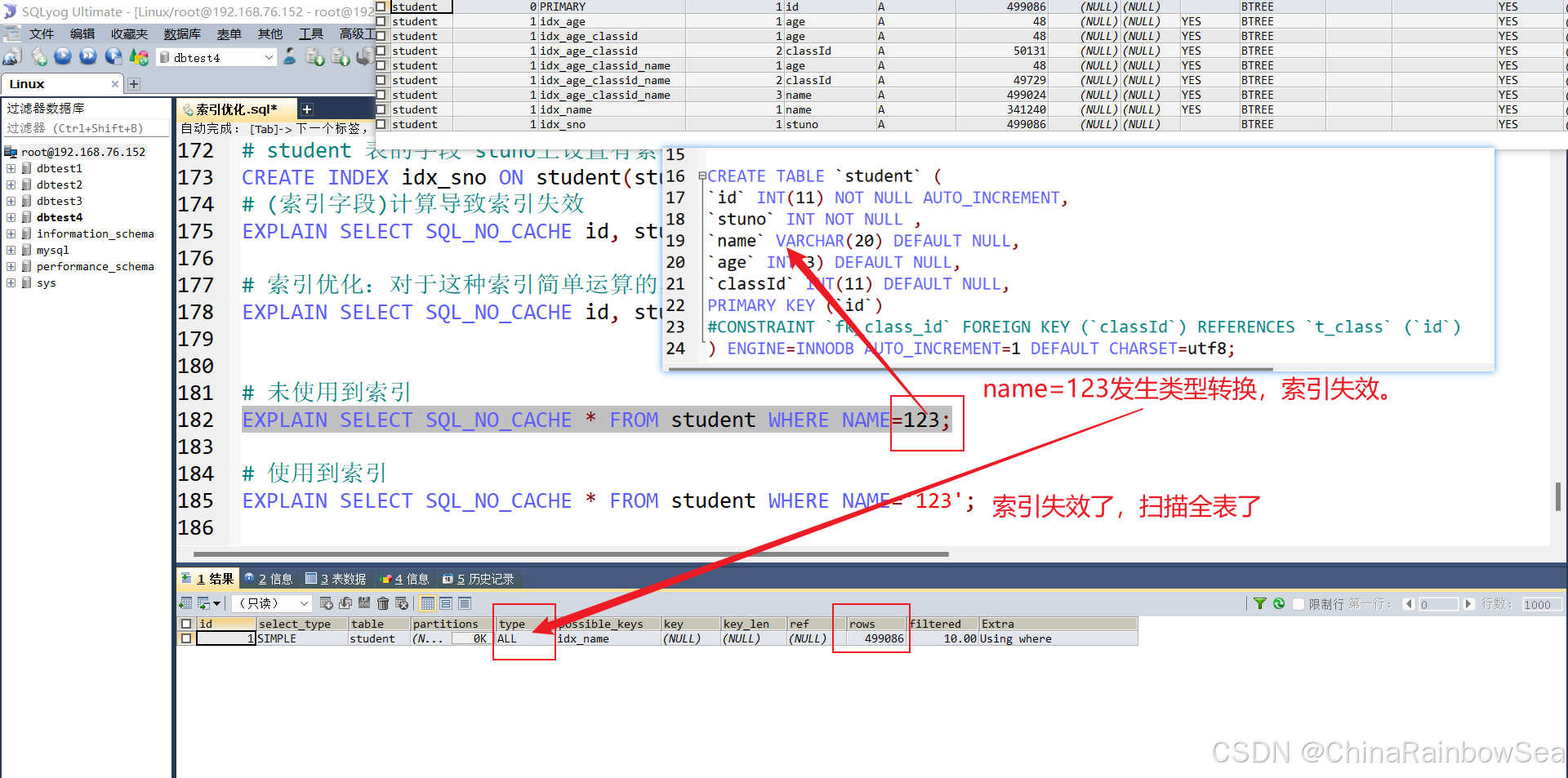Expand the dbtest1 database node
This screenshot has height=778, width=1568.
pyautogui.click(x=11, y=168)
